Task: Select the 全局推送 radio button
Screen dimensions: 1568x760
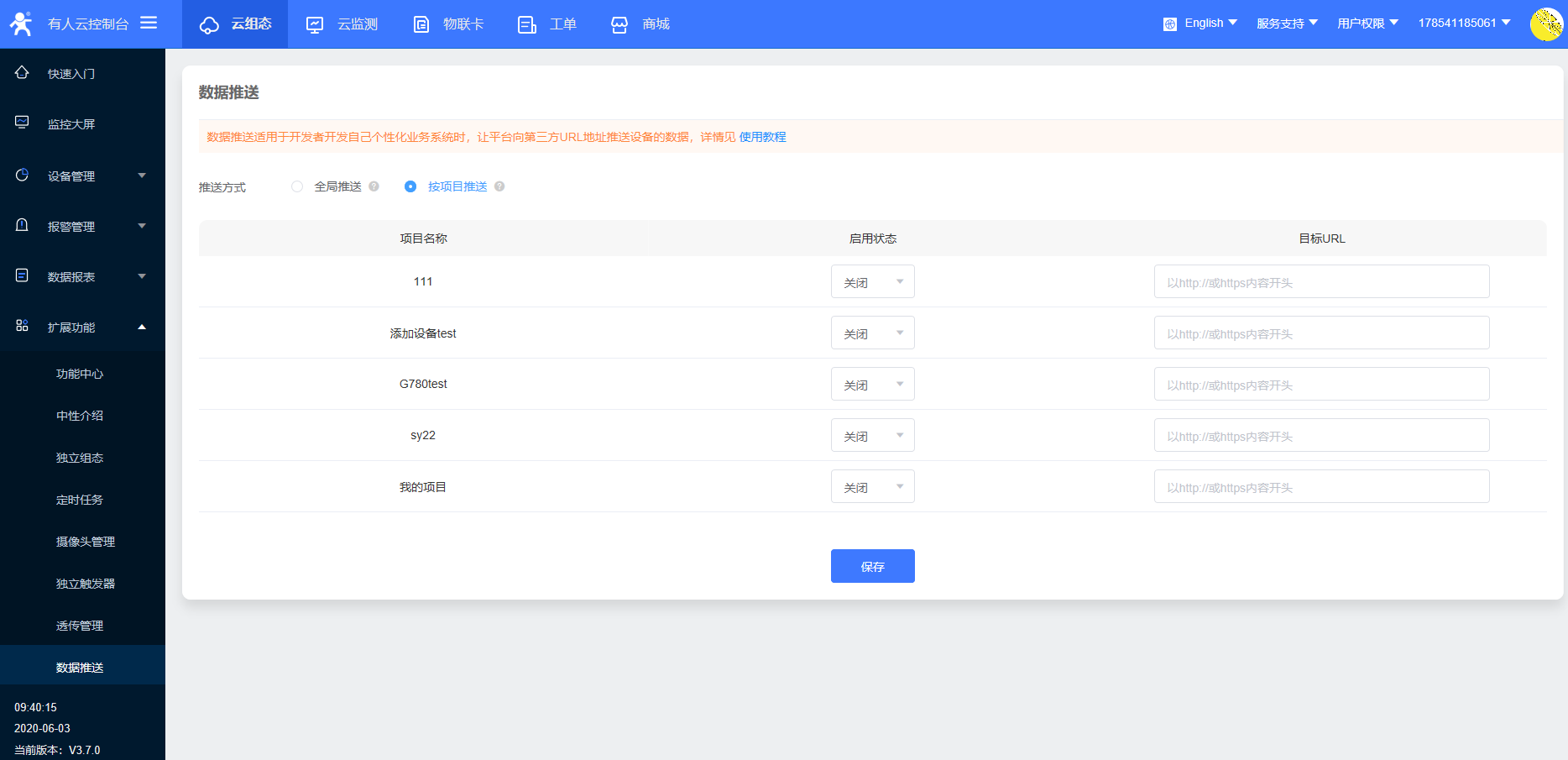Action: click(297, 186)
